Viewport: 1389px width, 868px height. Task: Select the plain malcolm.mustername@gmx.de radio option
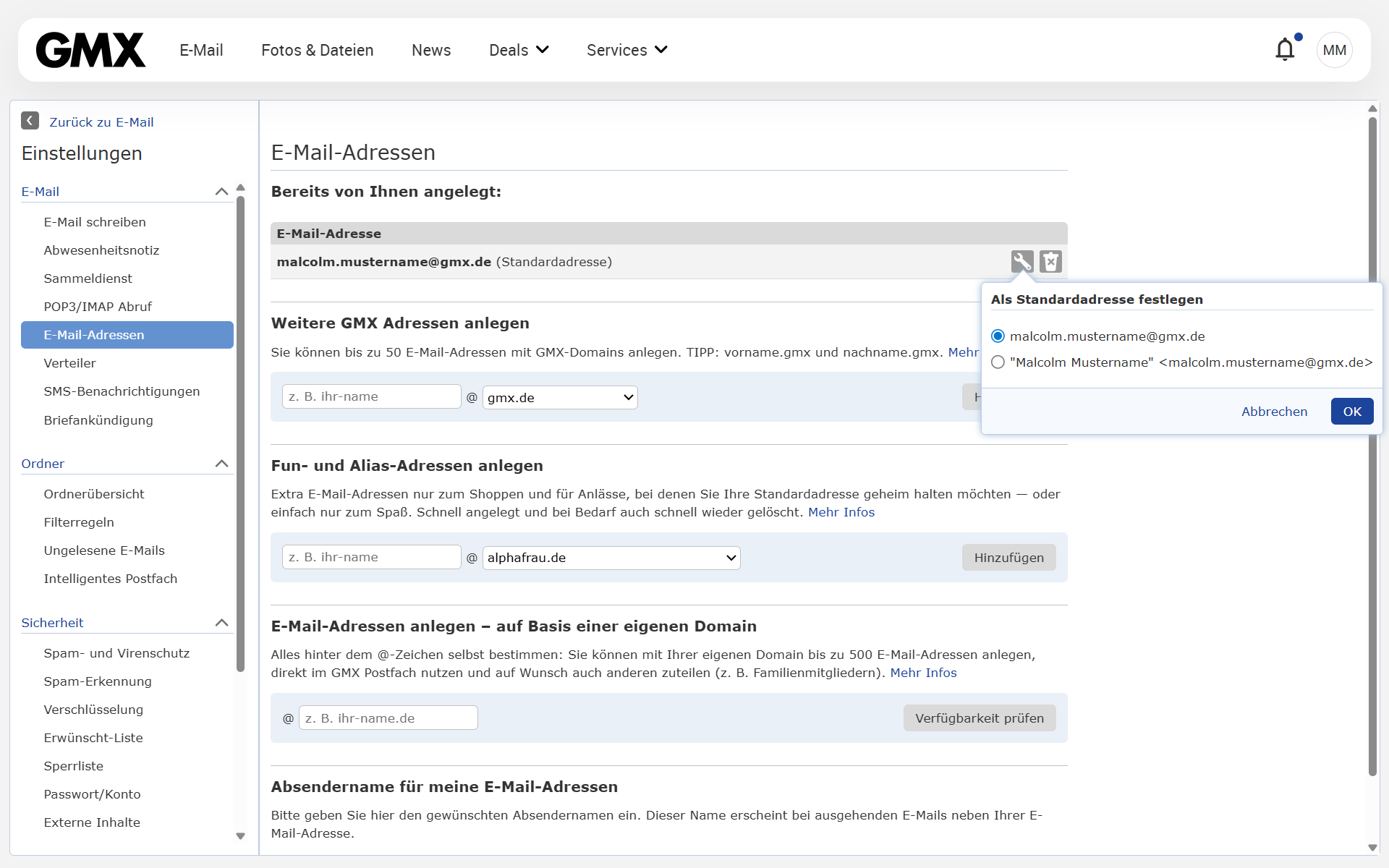(x=998, y=336)
